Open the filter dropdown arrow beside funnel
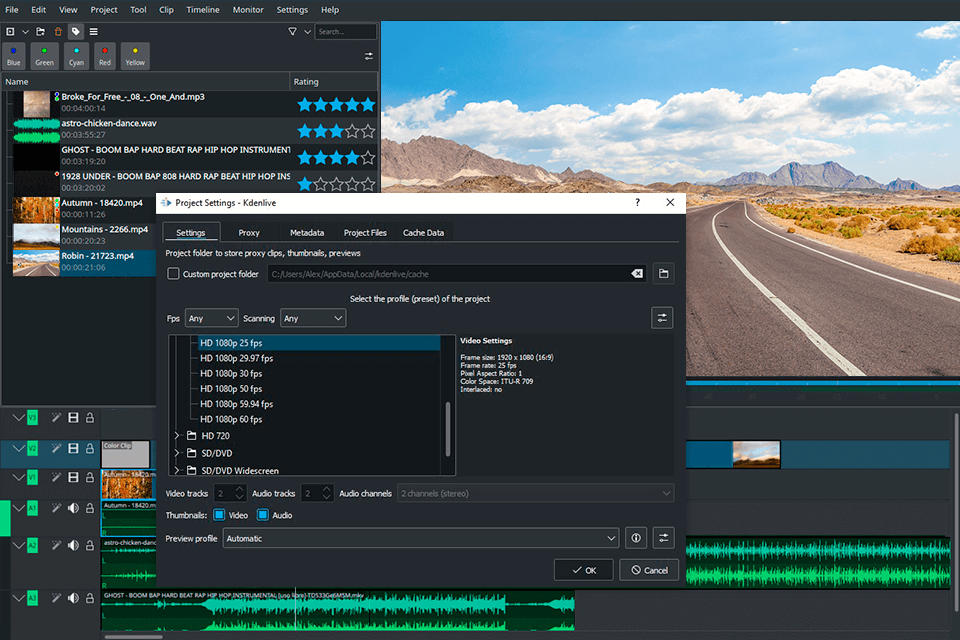The width and height of the screenshot is (960, 640). tap(307, 32)
